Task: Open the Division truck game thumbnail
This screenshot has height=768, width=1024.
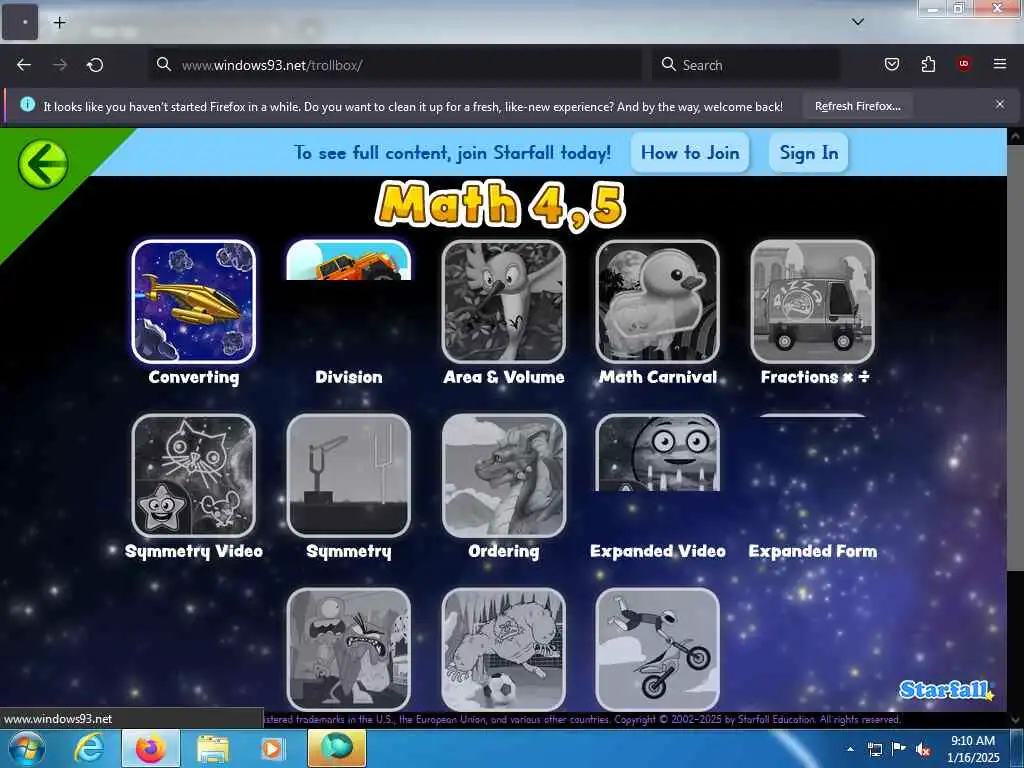Action: click(349, 260)
